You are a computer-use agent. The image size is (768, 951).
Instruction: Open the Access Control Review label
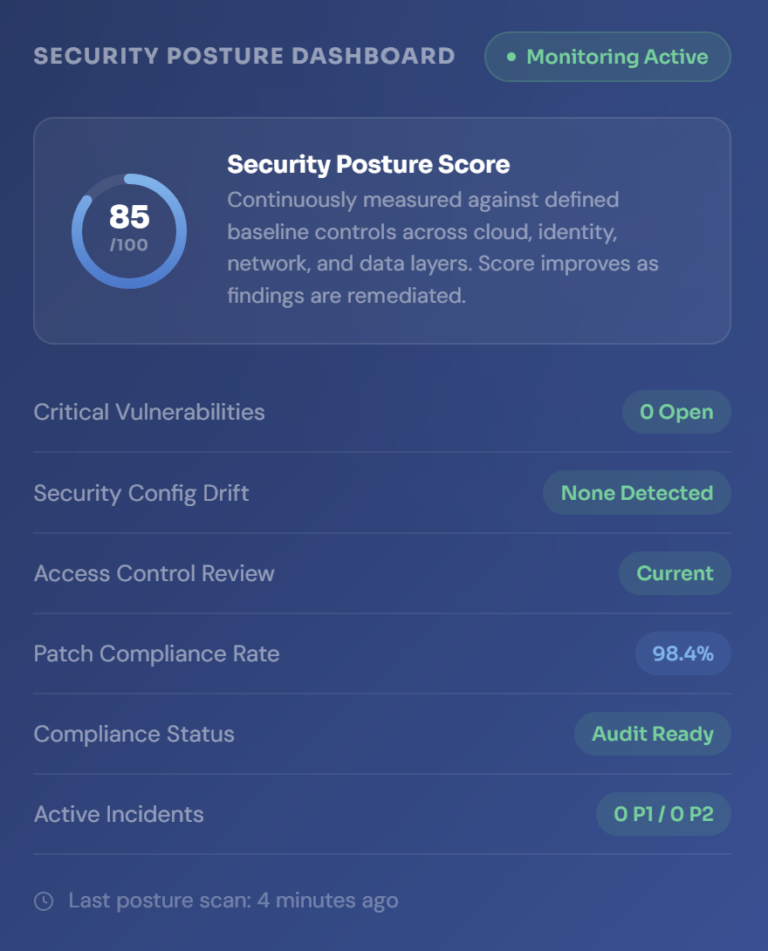click(x=154, y=573)
